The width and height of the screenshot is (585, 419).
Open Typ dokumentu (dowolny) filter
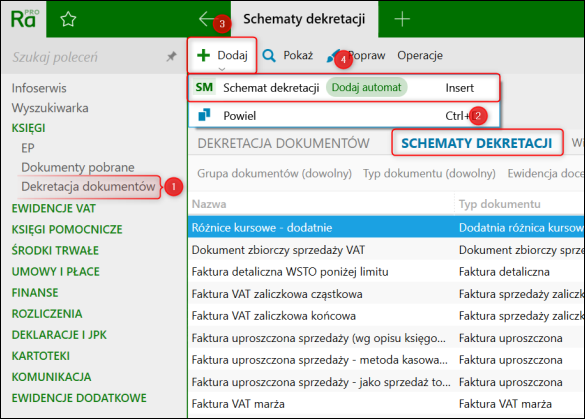pos(429,173)
